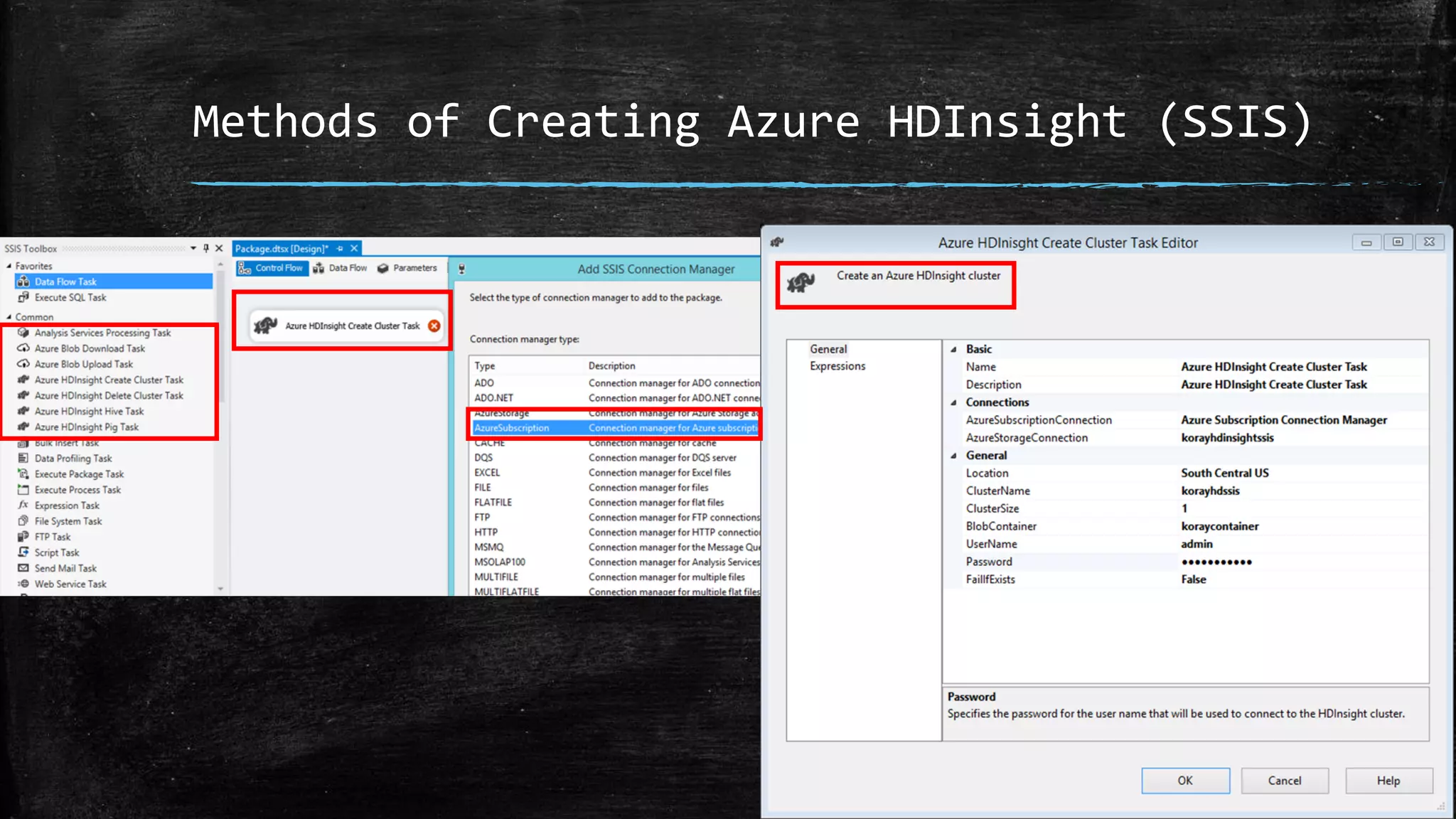Click the Analysis Services Processing Task icon
Viewport: 1456px width, 819px height.
click(23, 333)
